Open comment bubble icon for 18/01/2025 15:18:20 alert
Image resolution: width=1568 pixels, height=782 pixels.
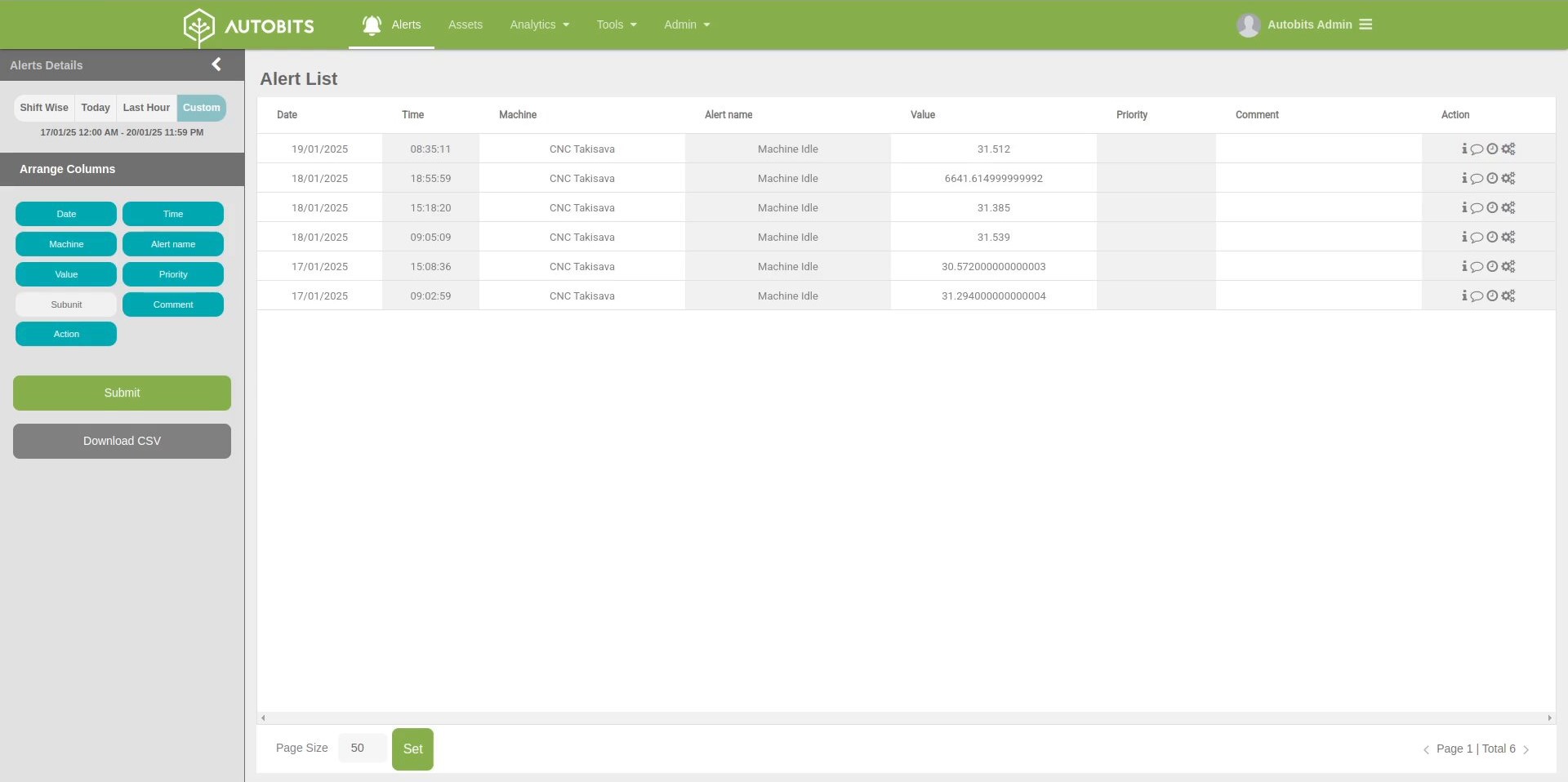coord(1477,208)
